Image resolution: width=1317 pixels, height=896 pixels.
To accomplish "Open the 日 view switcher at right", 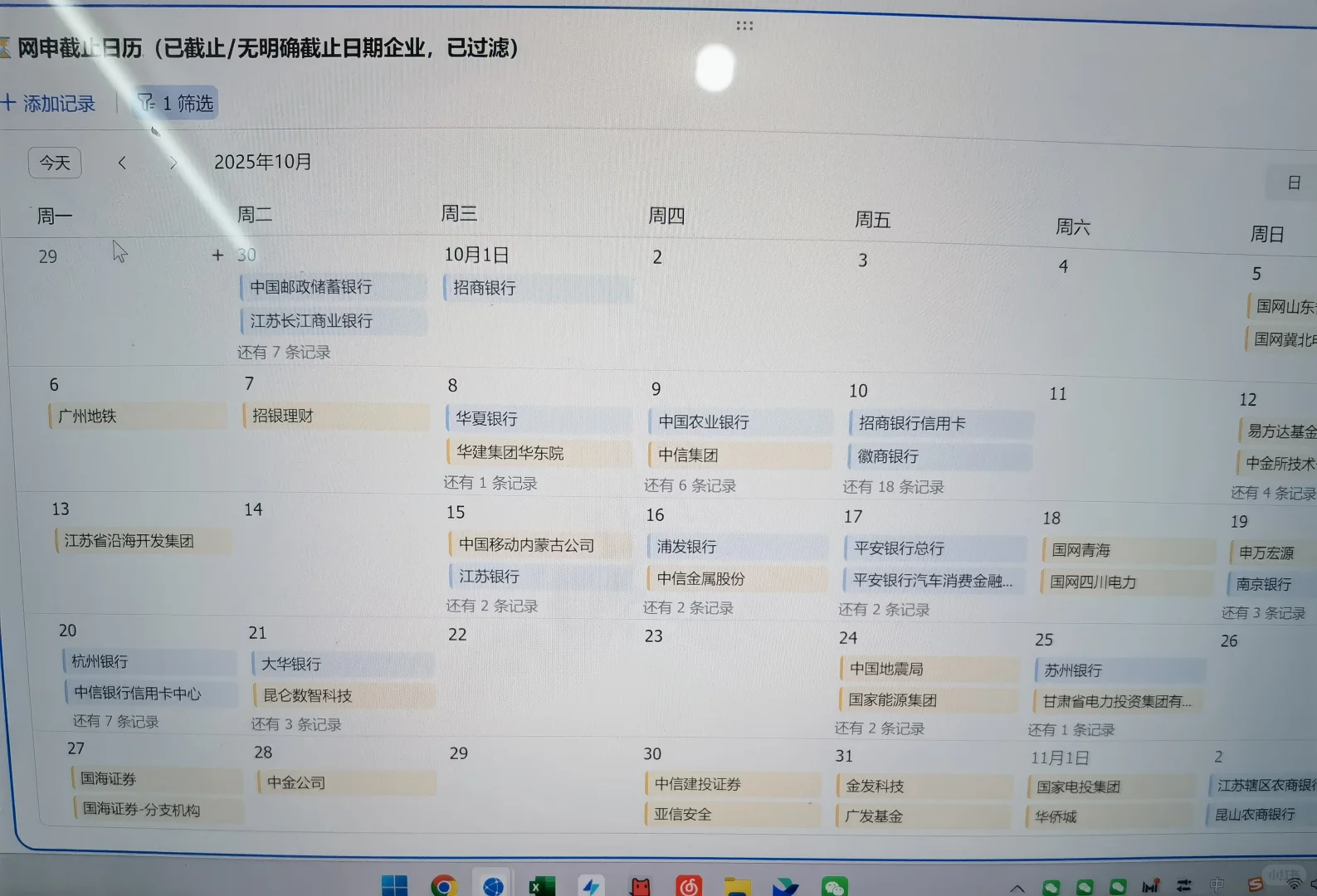I will click(x=1293, y=183).
